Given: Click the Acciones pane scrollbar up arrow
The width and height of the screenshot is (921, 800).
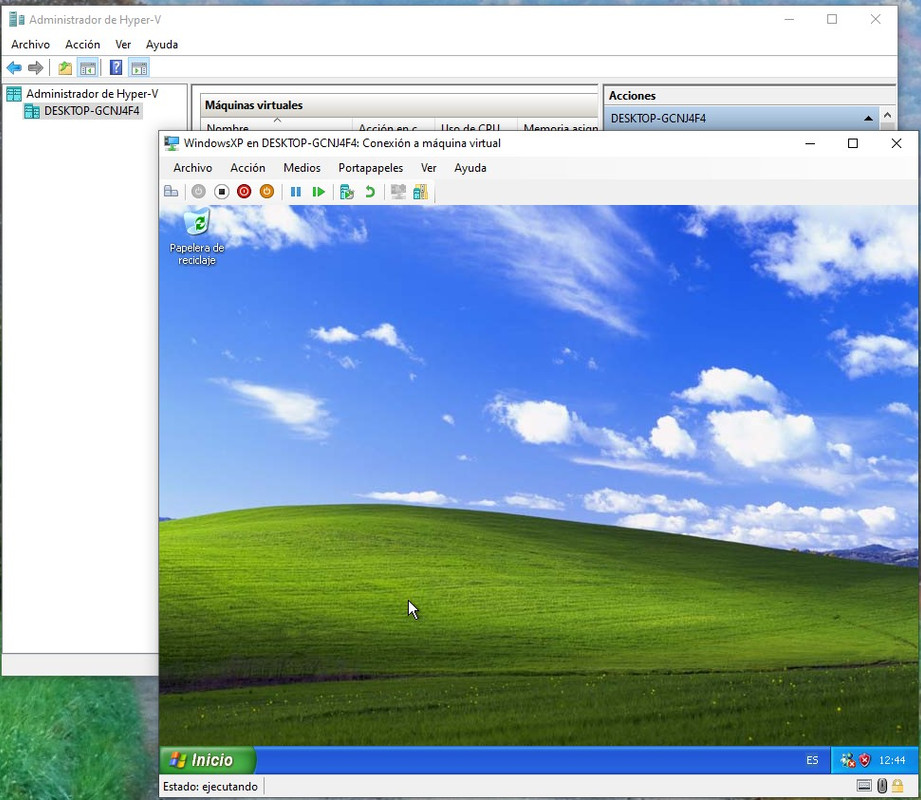Looking at the screenshot, I should point(887,115).
